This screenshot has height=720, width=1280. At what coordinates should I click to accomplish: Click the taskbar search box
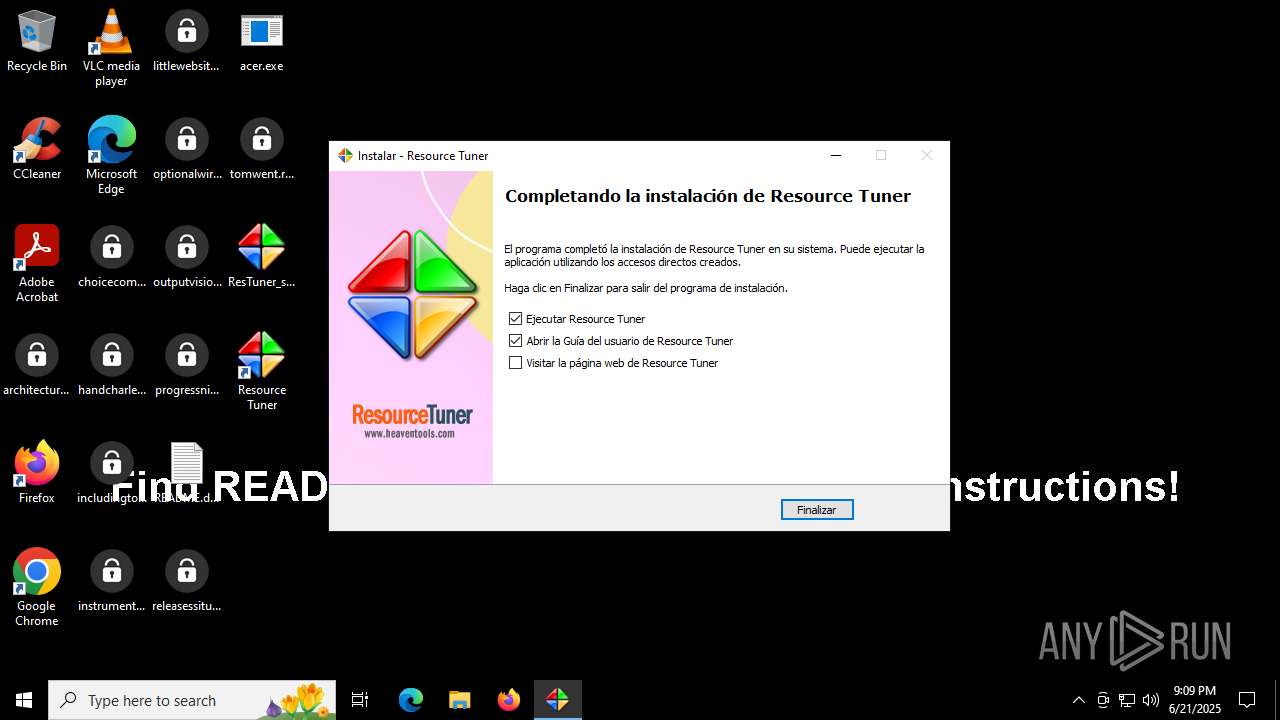192,700
